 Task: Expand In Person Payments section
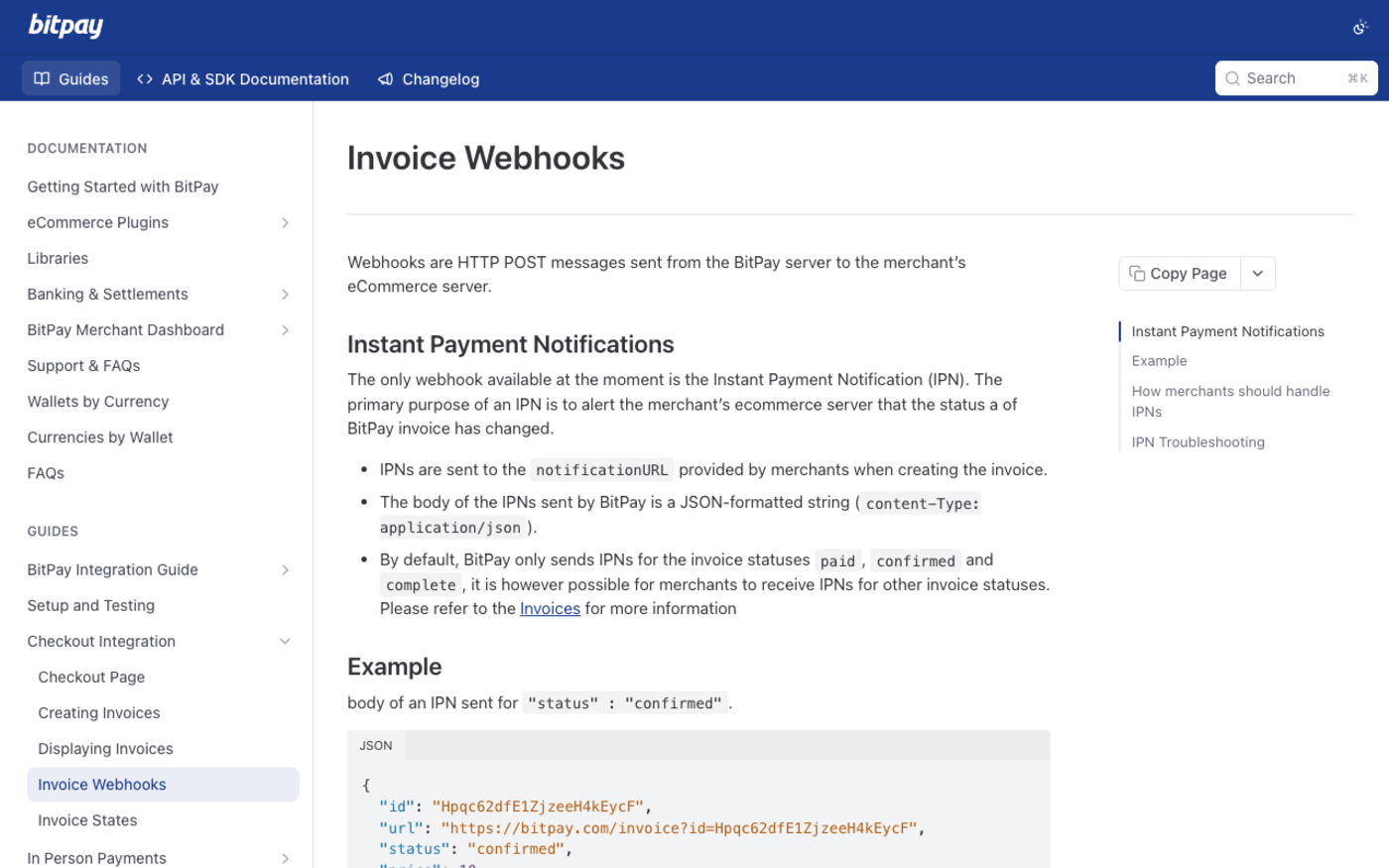(x=285, y=858)
